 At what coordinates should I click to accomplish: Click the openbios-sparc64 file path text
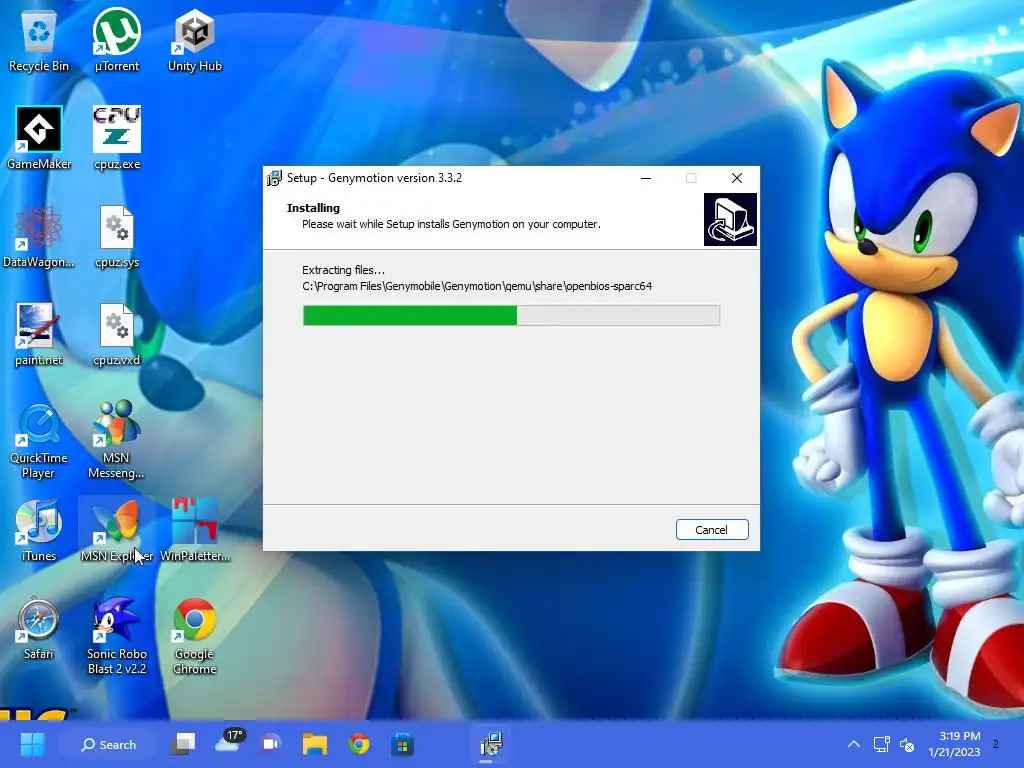(477, 286)
